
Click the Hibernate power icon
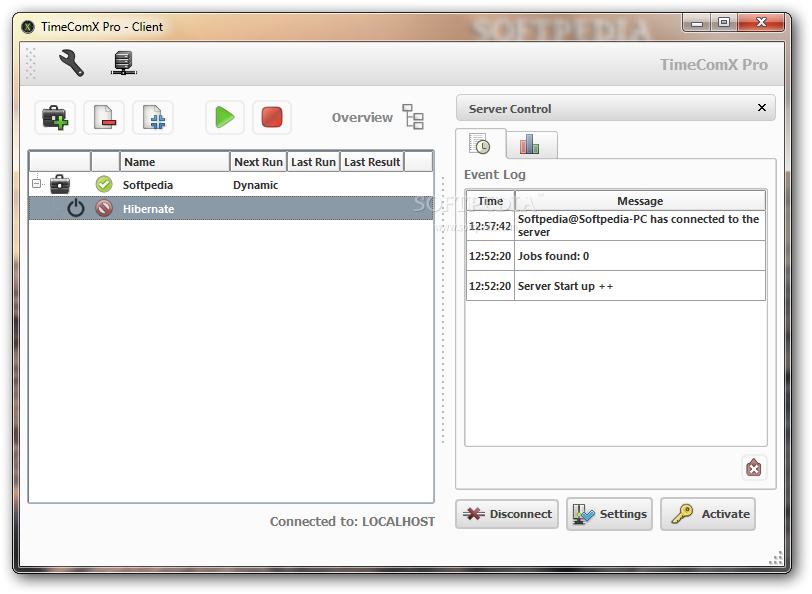coord(76,208)
